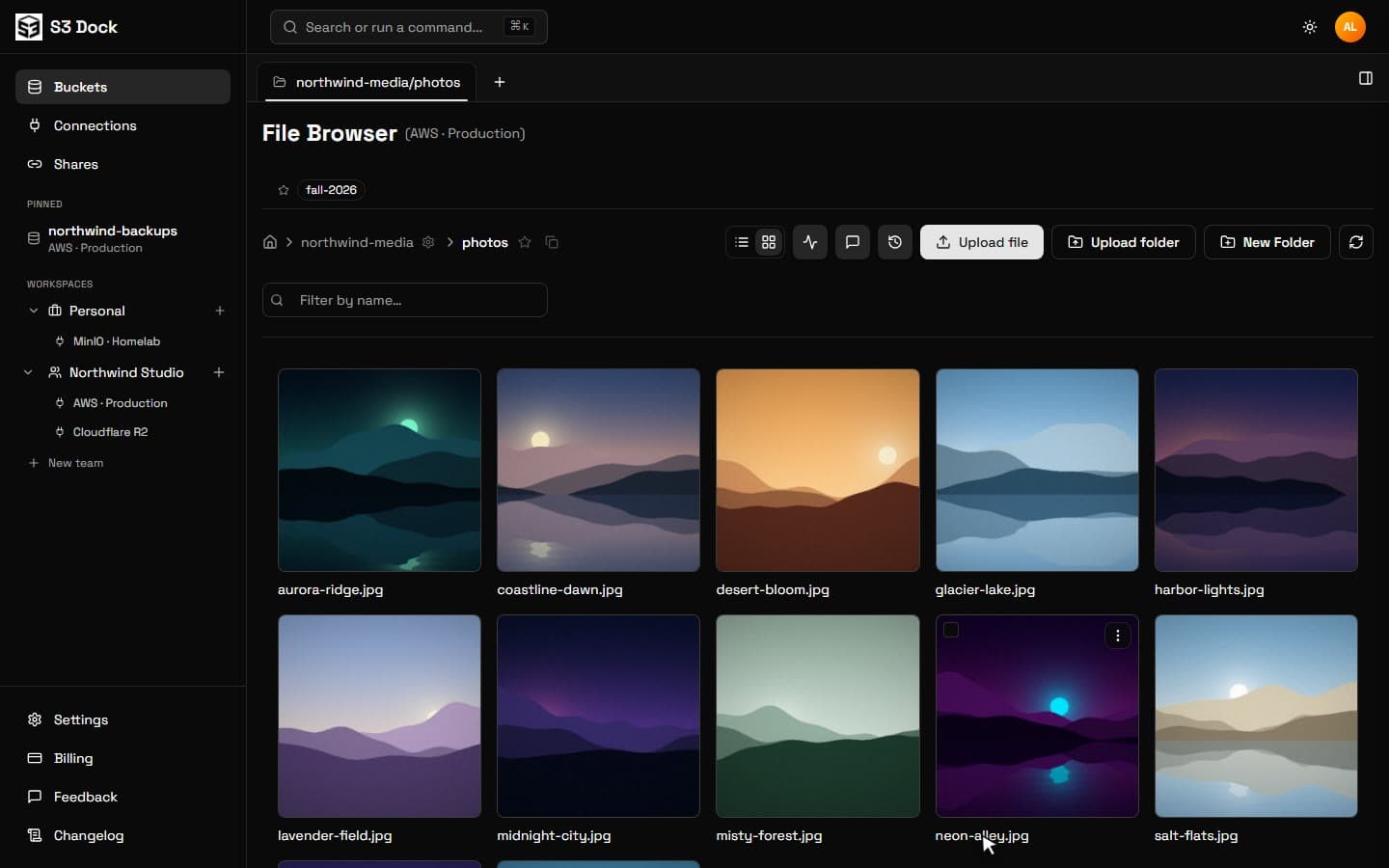Image resolution: width=1389 pixels, height=868 pixels.
Task: Create a New Folder
Action: [1267, 242]
